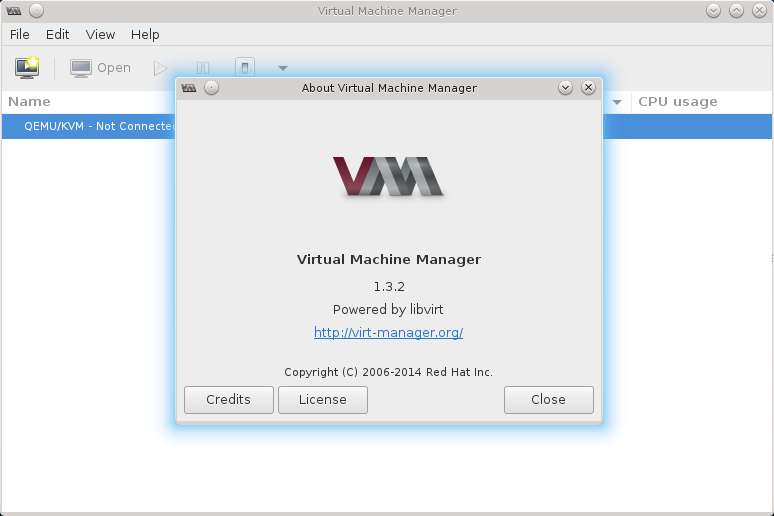Click the About dialog title bar app icon
Screen dimensions: 774x516
[189, 88]
